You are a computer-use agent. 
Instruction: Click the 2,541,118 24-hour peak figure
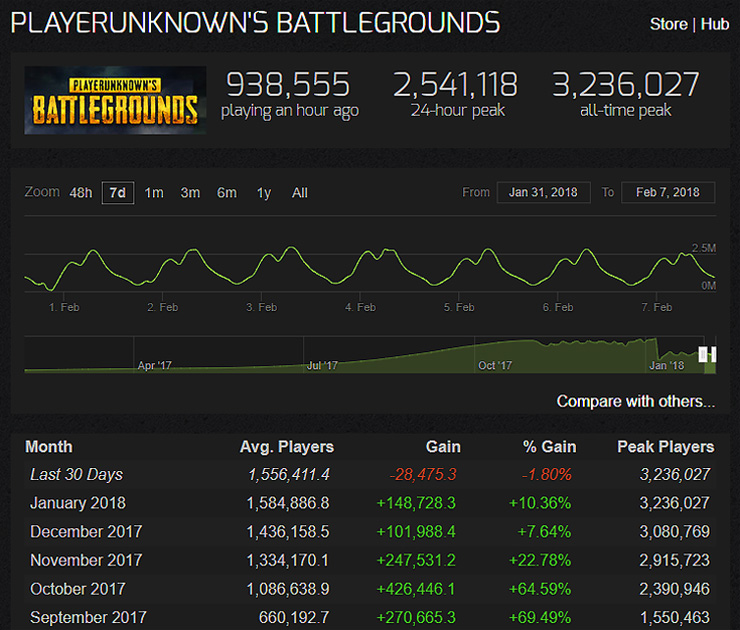(456, 94)
